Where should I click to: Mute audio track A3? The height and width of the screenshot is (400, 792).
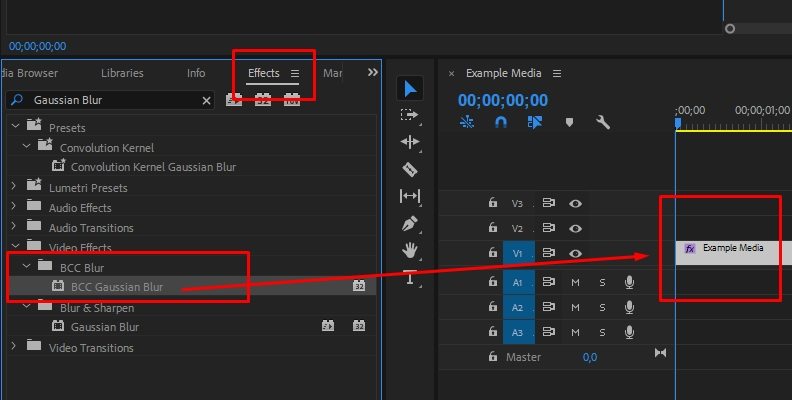[575, 332]
